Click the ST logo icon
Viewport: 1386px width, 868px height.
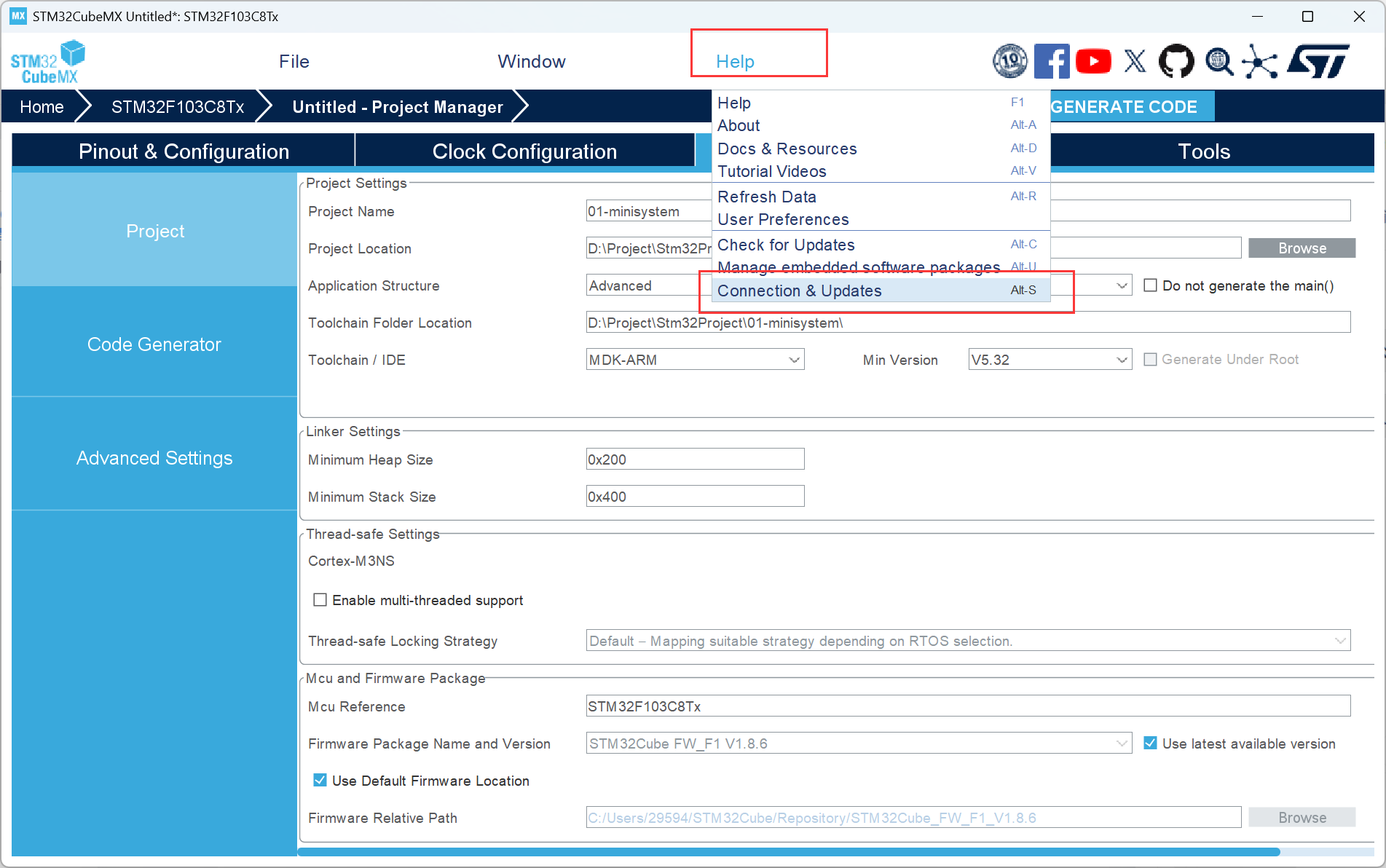1318,61
